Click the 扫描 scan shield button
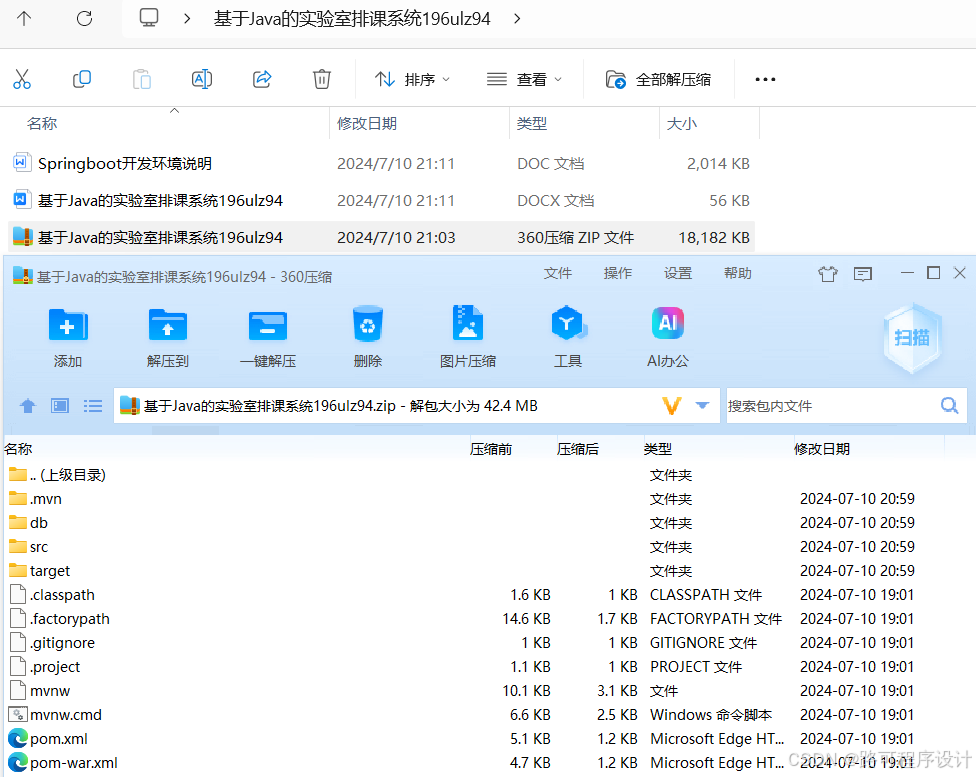The image size is (976, 777). 912,338
